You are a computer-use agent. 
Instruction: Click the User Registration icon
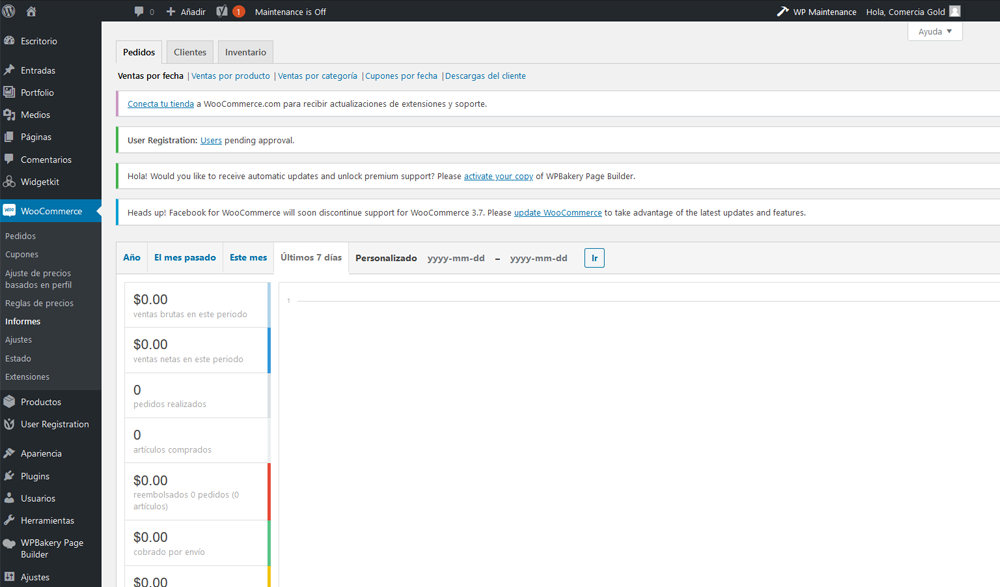[9, 424]
